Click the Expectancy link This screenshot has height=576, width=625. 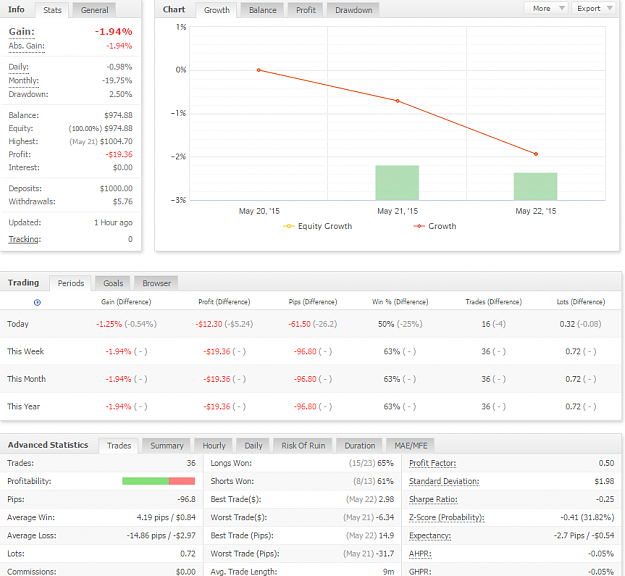[x=430, y=536]
